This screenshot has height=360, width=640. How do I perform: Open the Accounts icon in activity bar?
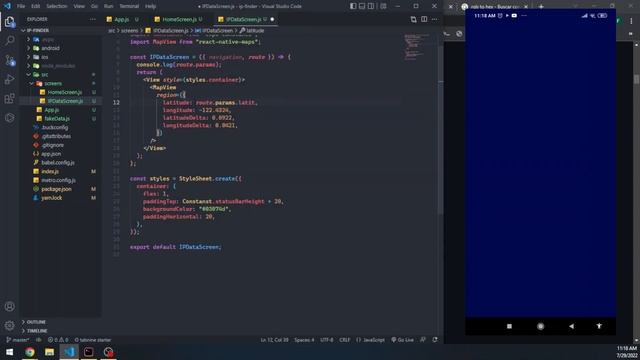click(x=9, y=307)
